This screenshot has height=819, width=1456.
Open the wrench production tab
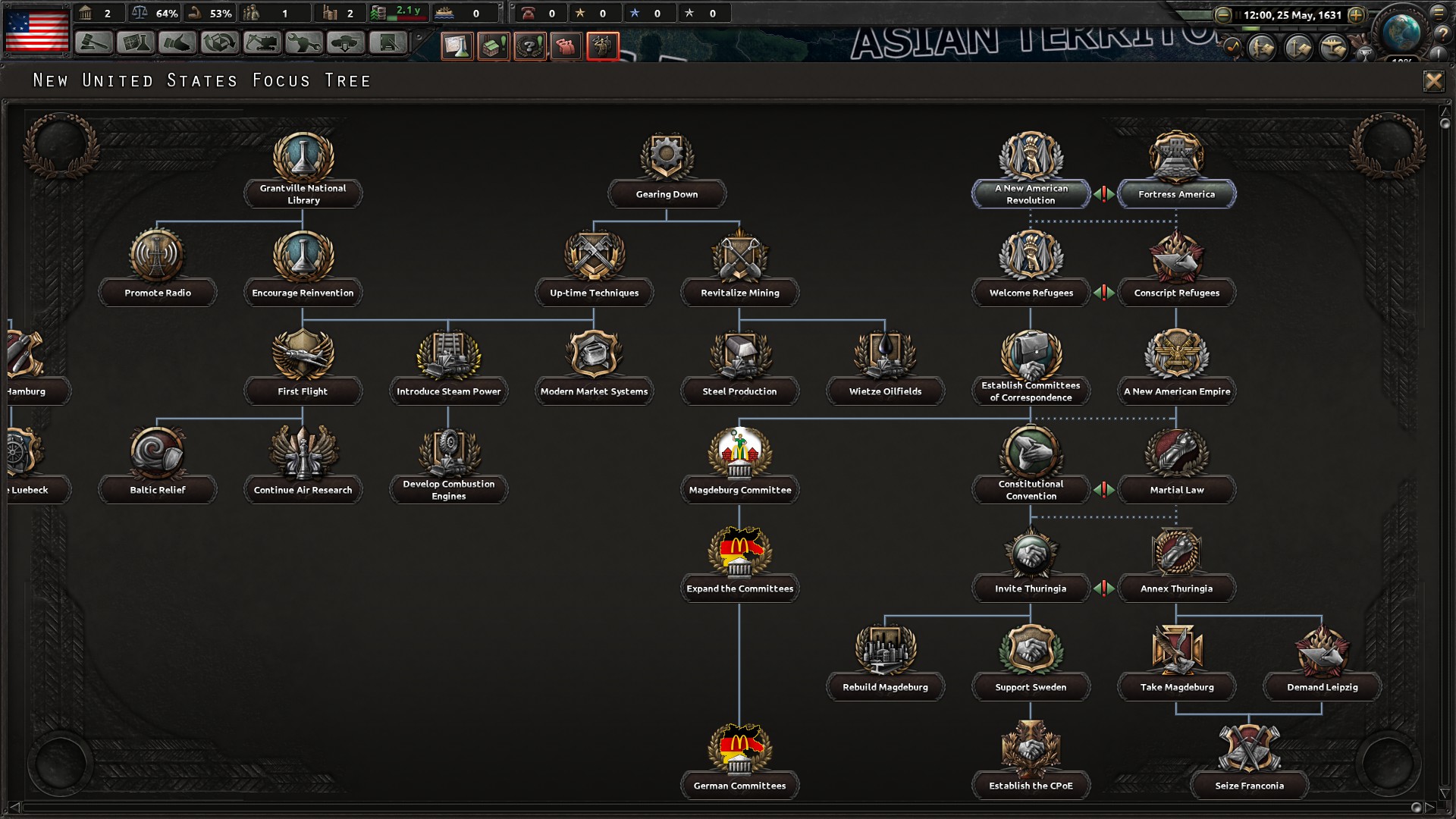[303, 42]
